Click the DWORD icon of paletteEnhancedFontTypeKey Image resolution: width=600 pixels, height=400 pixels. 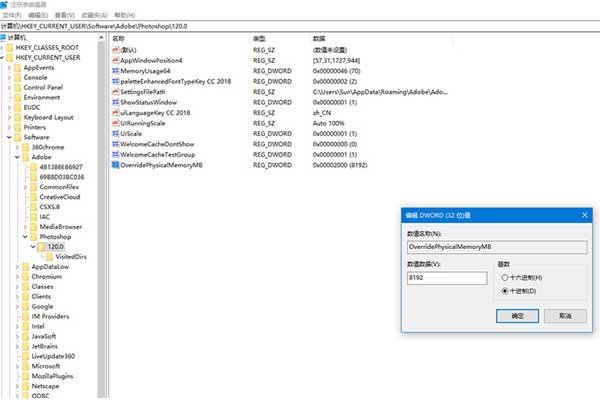click(x=116, y=81)
